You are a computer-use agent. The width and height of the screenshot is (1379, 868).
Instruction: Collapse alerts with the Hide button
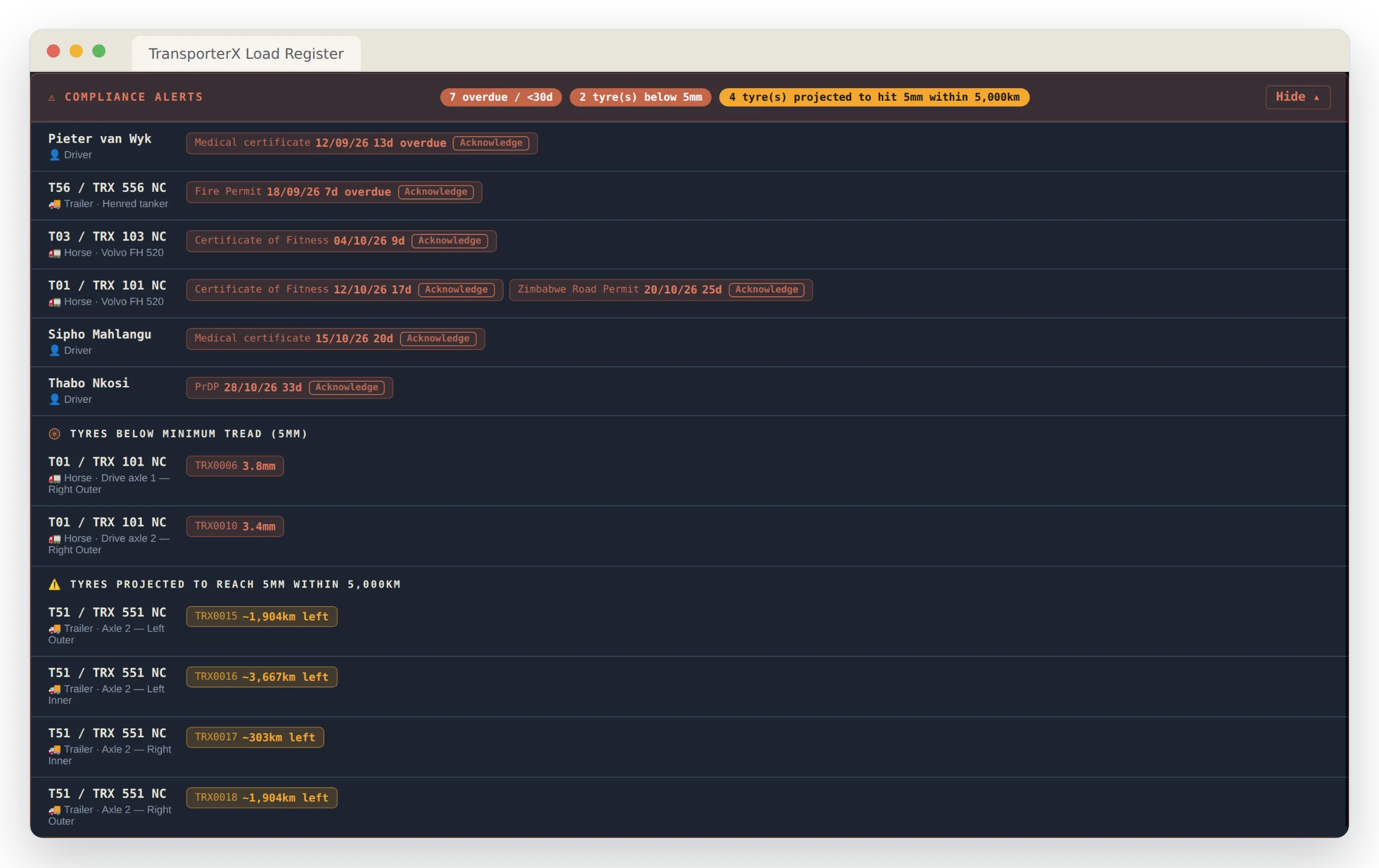(1297, 97)
